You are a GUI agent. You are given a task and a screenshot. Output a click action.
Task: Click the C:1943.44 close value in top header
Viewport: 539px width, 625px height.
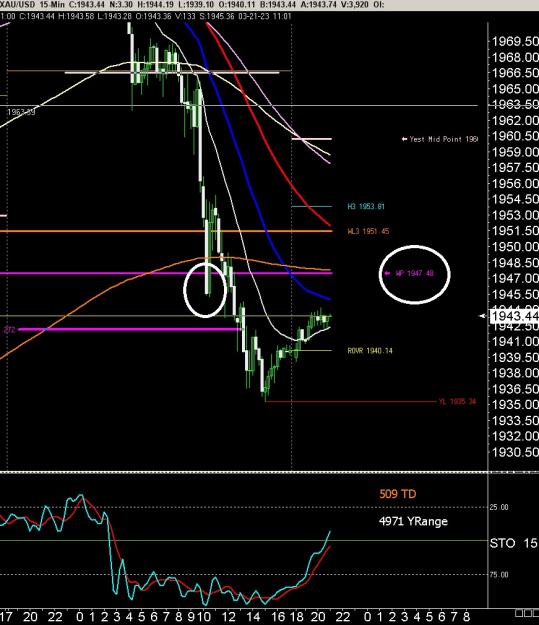[87, 5]
